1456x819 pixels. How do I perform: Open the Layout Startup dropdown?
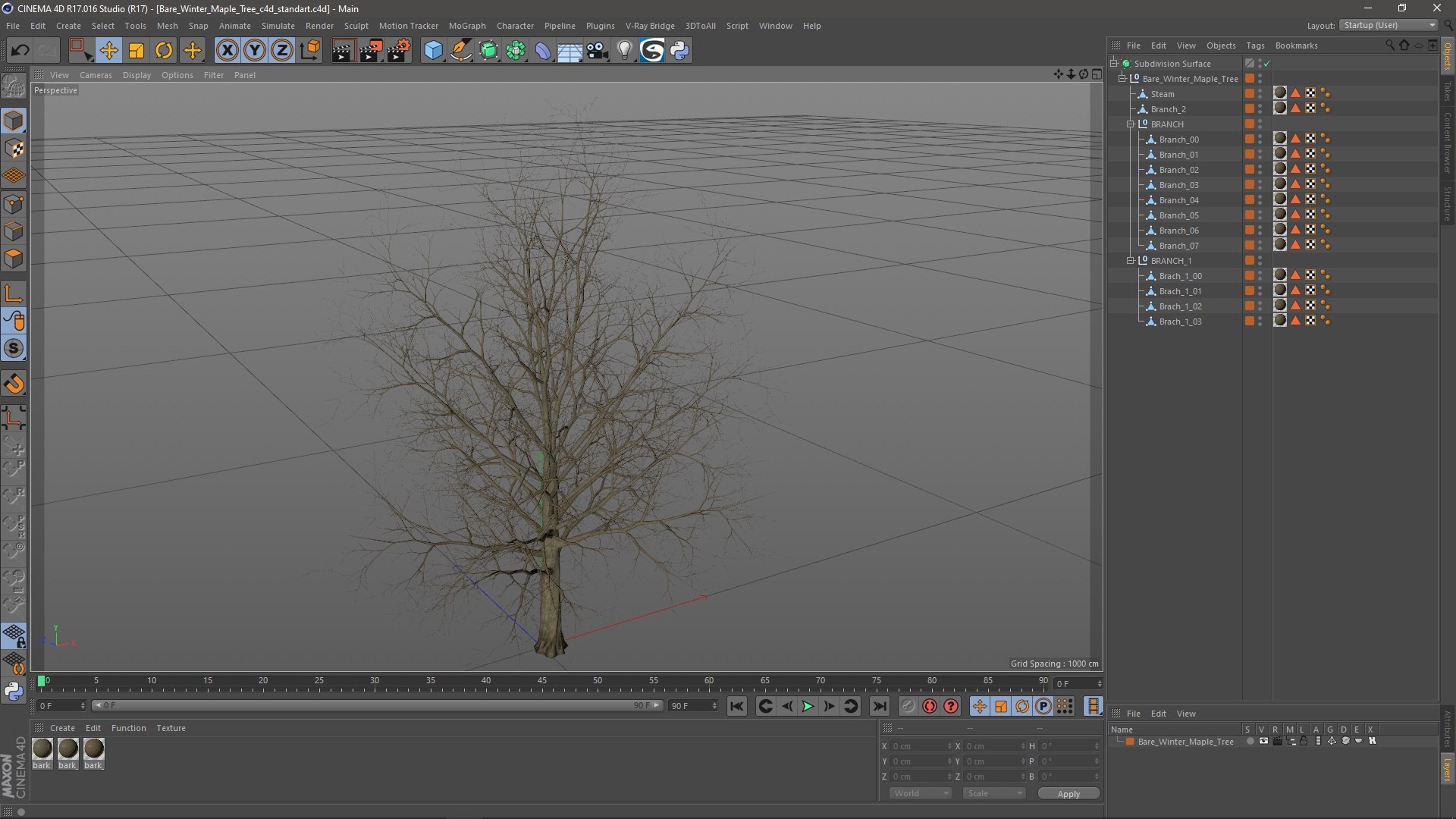(x=1389, y=25)
